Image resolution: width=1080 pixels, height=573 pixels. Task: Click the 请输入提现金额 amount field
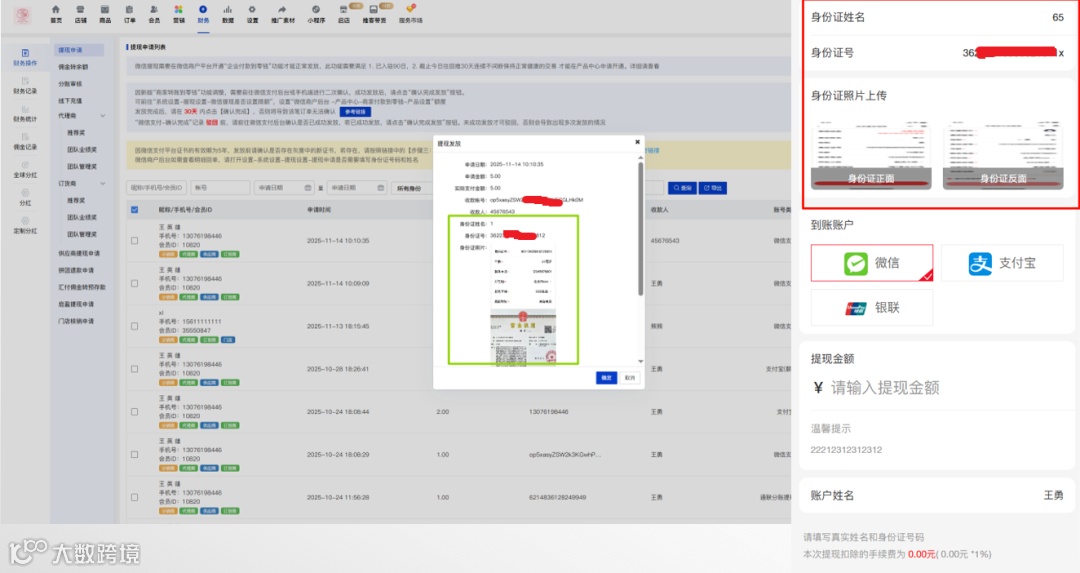tap(885, 388)
